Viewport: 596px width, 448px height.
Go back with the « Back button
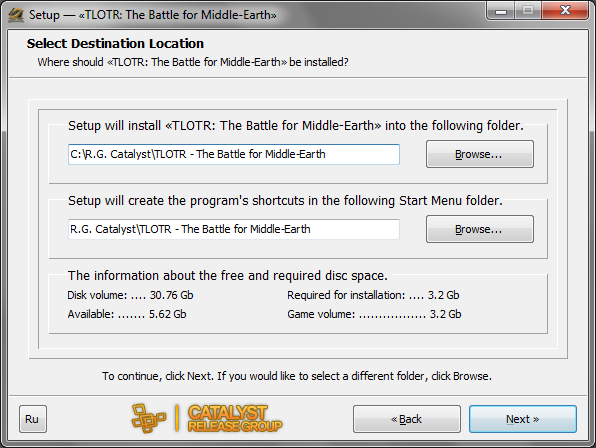407,419
